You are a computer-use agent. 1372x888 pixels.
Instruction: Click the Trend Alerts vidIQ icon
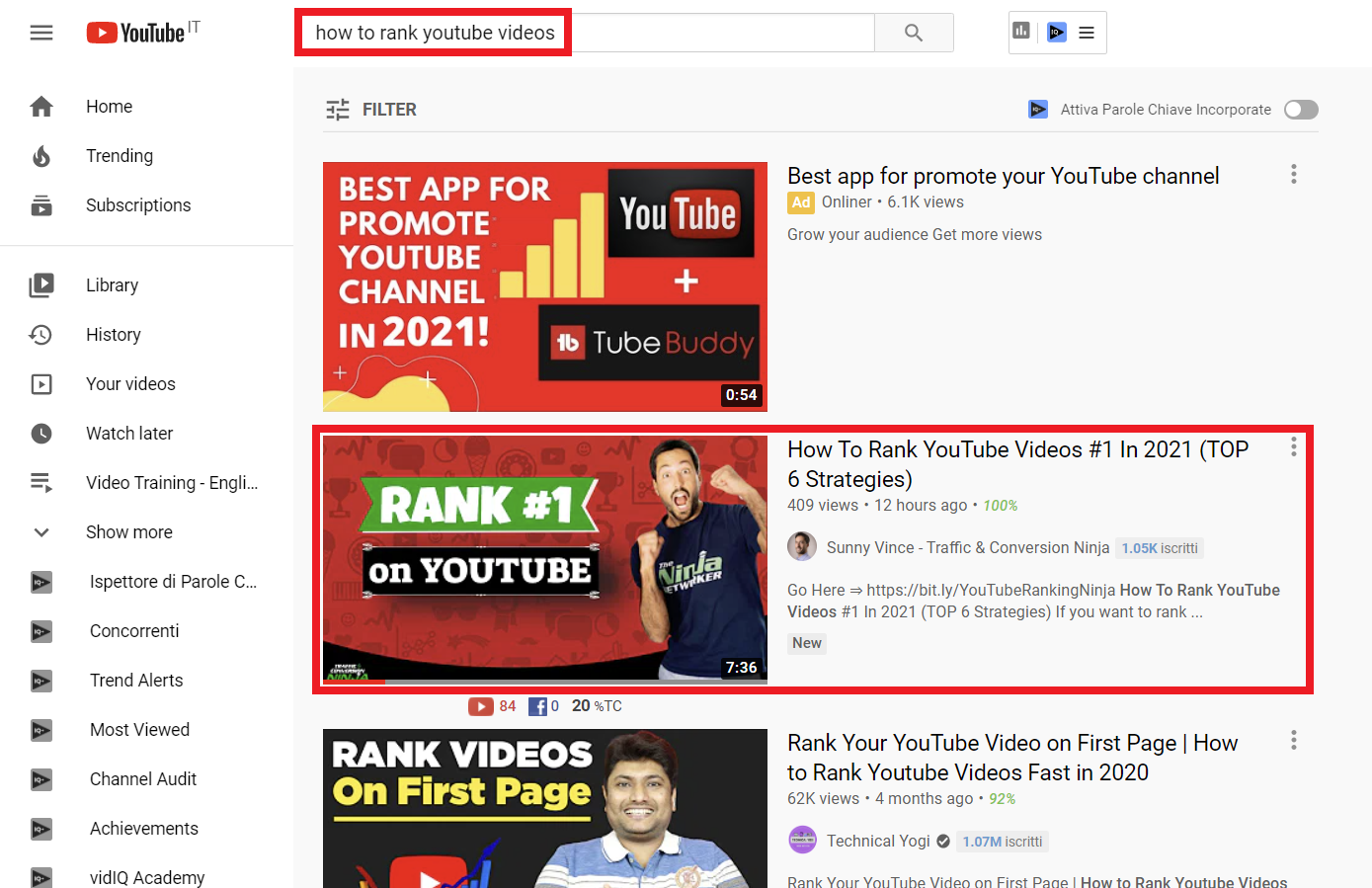(x=41, y=681)
